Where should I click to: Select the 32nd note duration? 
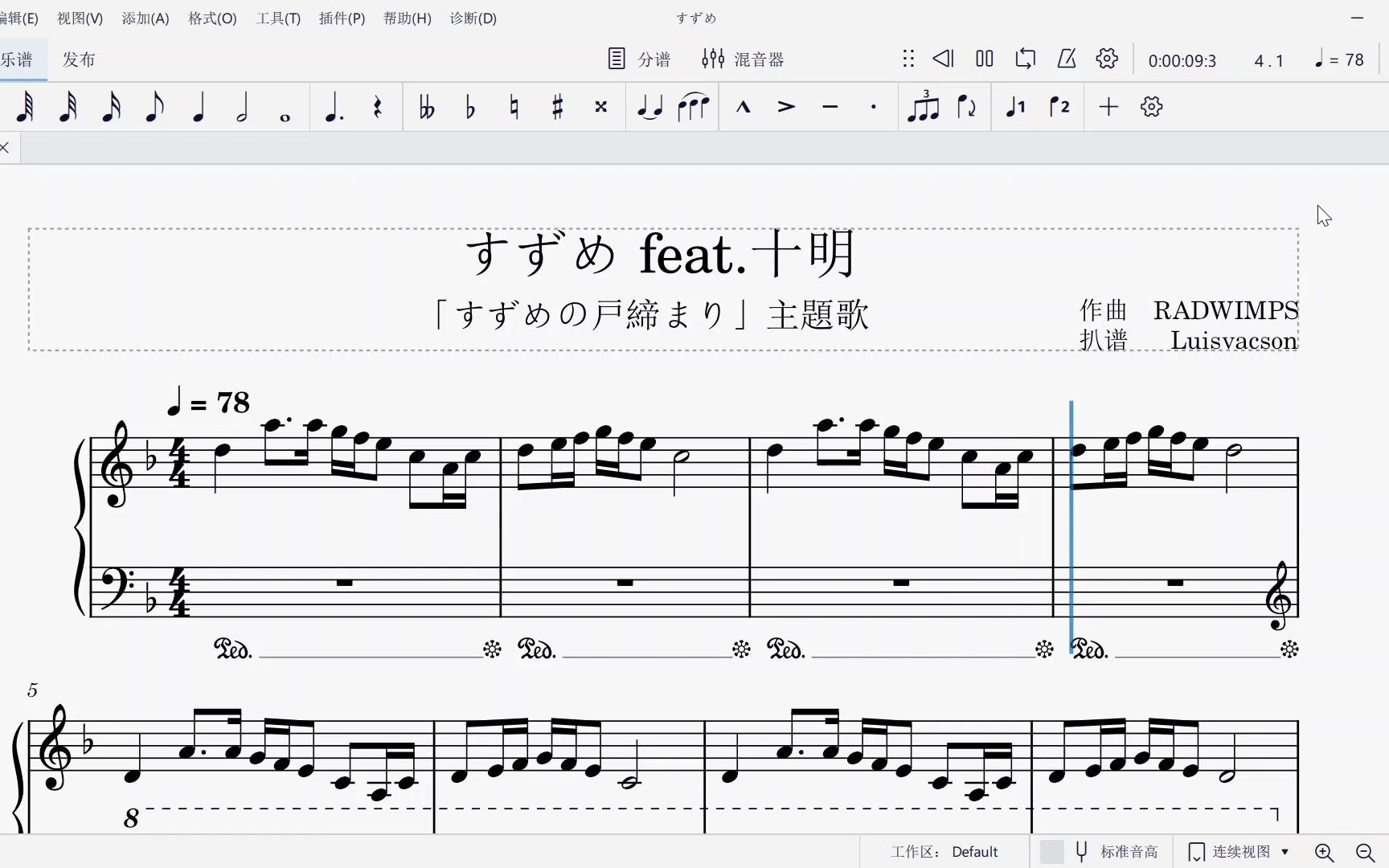pos(68,107)
